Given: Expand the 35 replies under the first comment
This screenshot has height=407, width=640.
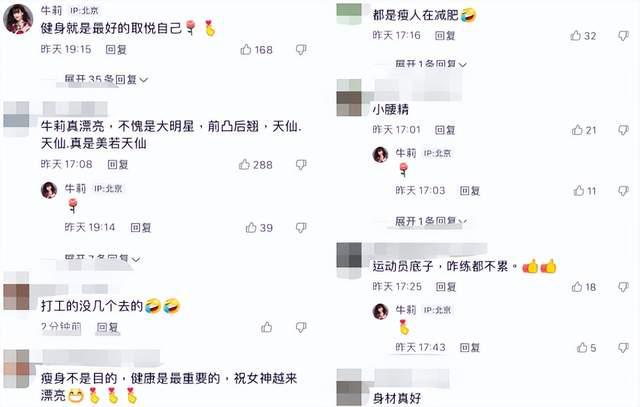Looking at the screenshot, I should 106,79.
